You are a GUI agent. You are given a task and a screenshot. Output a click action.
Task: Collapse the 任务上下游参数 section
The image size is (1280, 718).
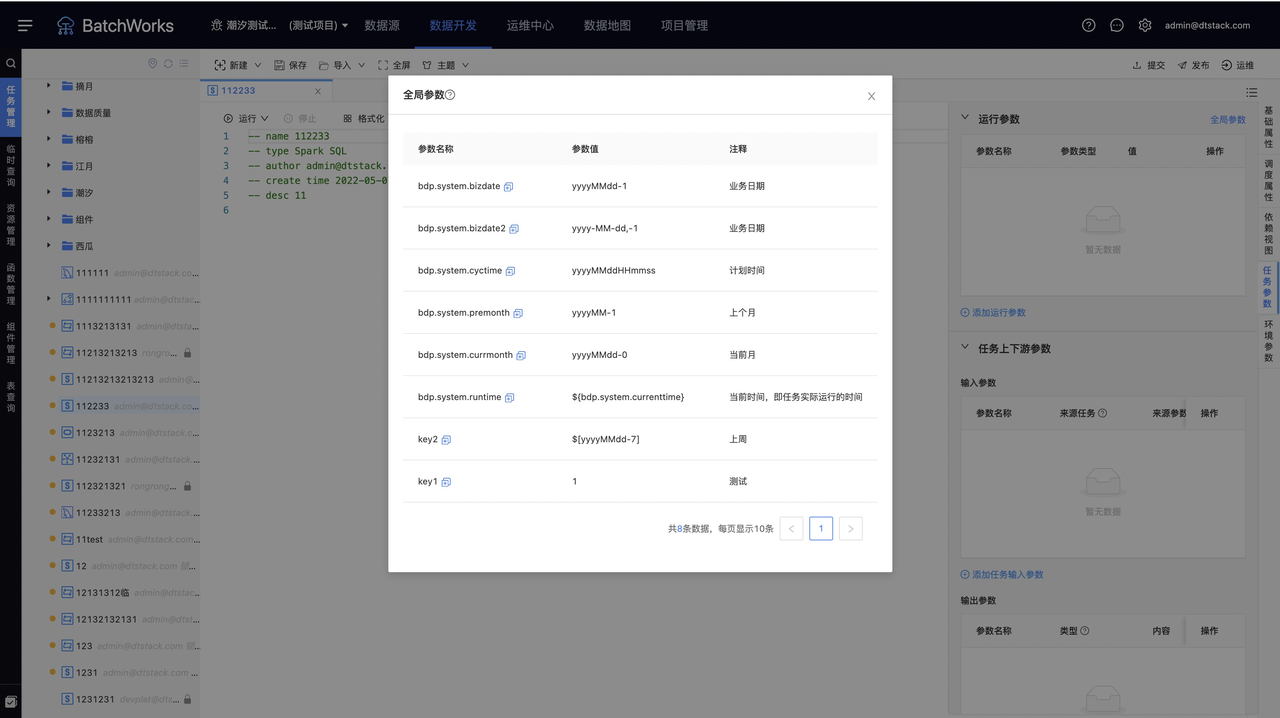click(965, 348)
